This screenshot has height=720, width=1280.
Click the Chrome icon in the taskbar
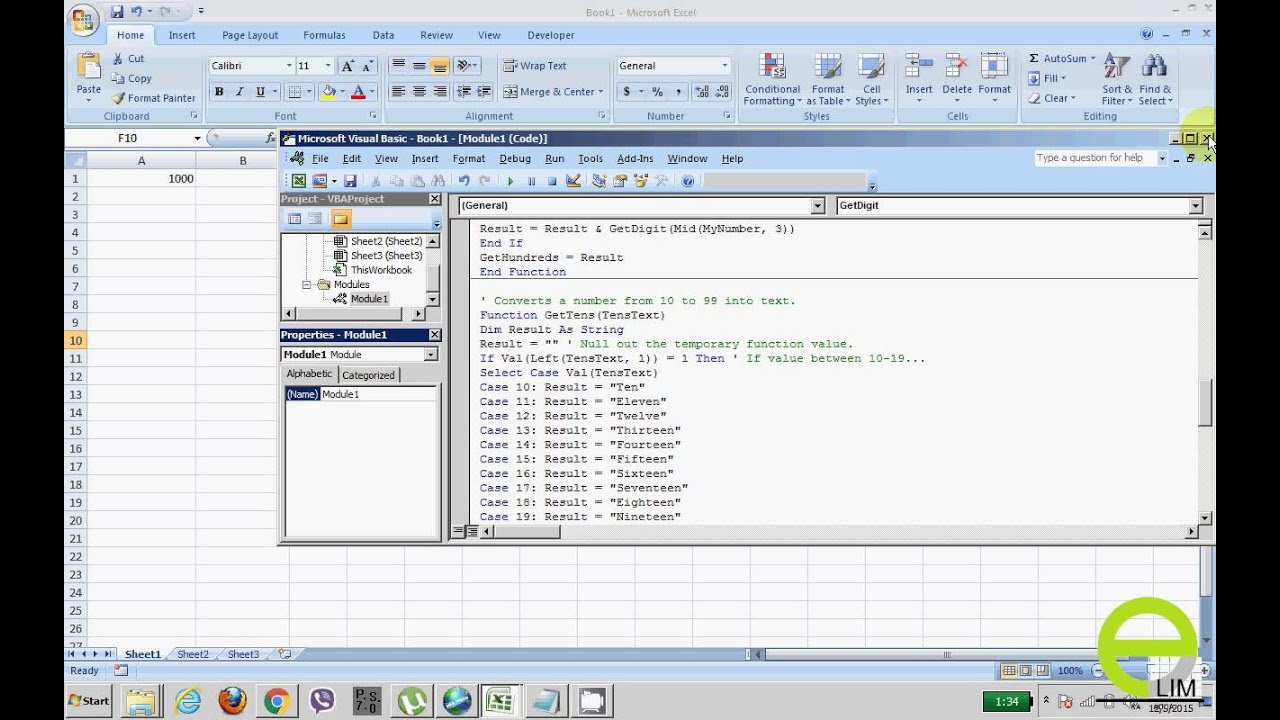[277, 701]
